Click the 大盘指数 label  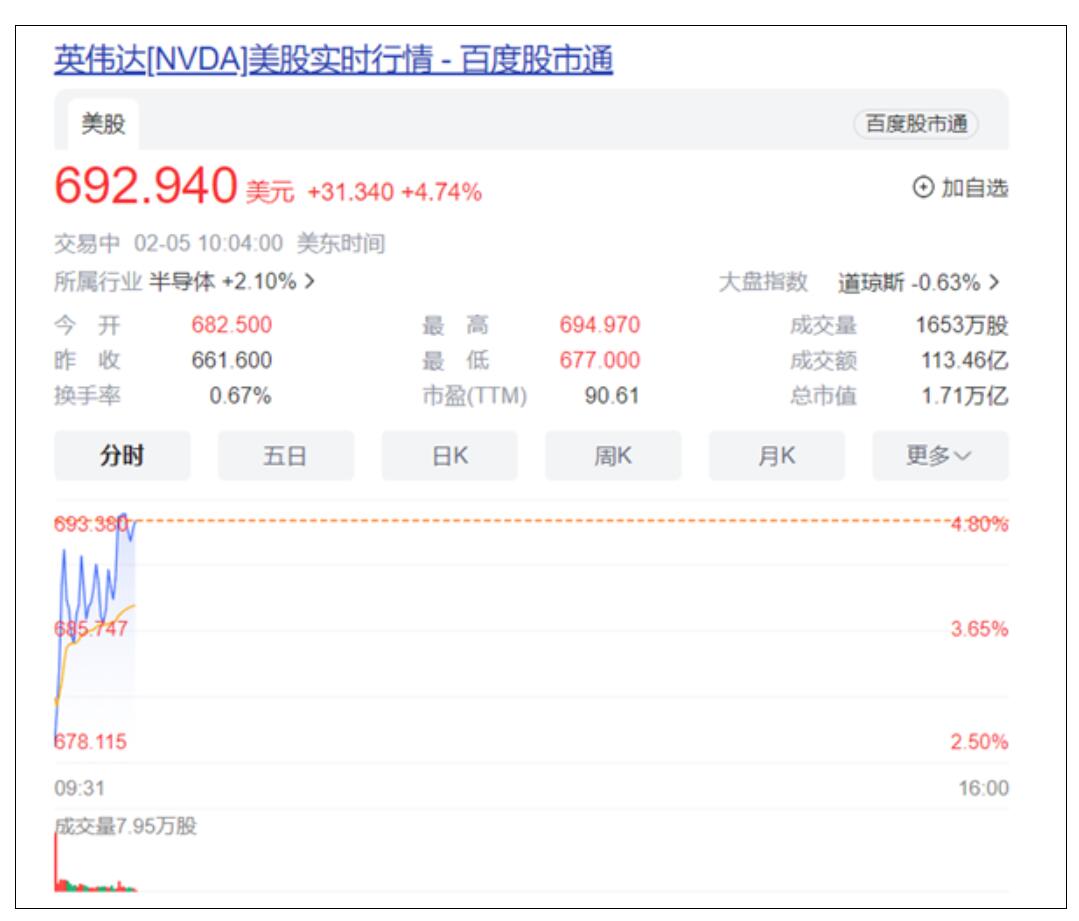coord(762,282)
